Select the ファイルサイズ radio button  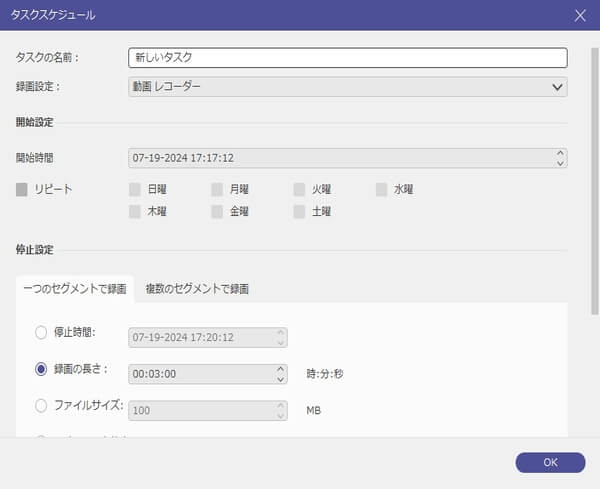point(41,406)
